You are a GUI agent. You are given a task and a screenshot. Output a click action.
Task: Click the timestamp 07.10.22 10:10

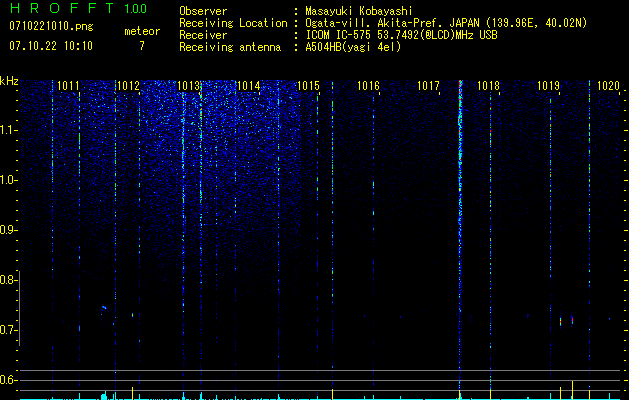point(51,45)
